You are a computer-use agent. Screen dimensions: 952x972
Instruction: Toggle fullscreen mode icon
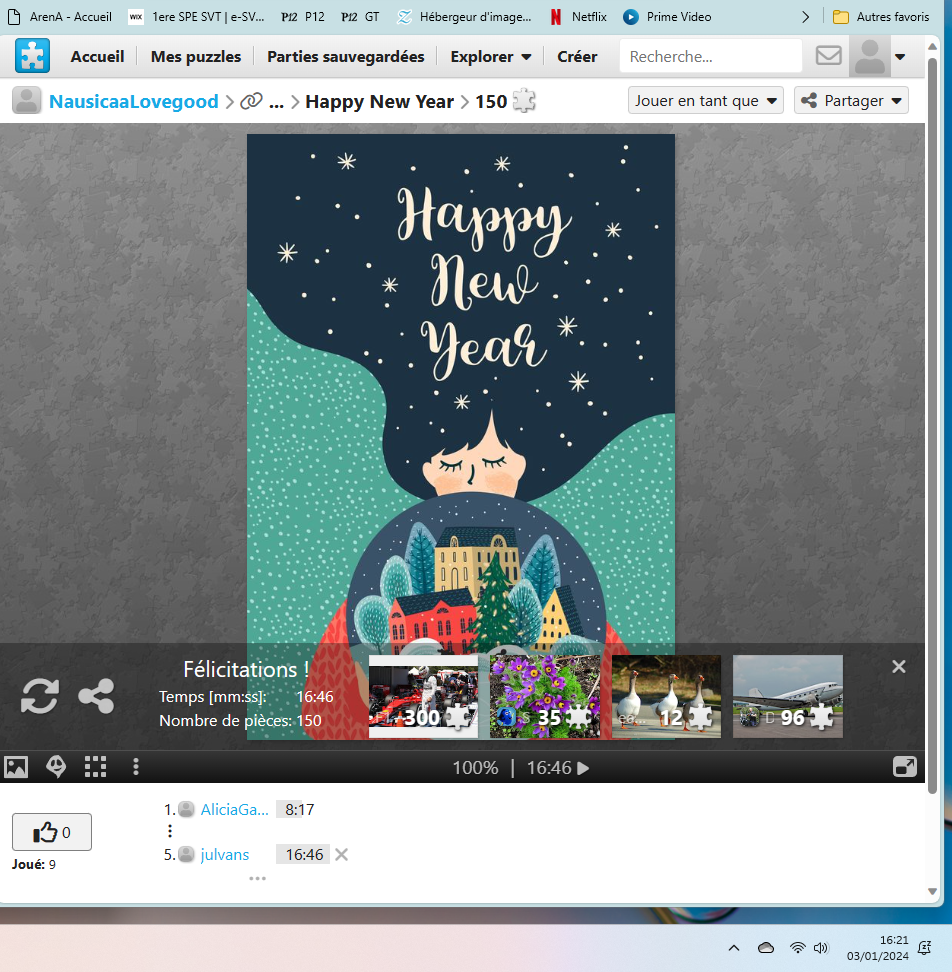[x=905, y=767]
